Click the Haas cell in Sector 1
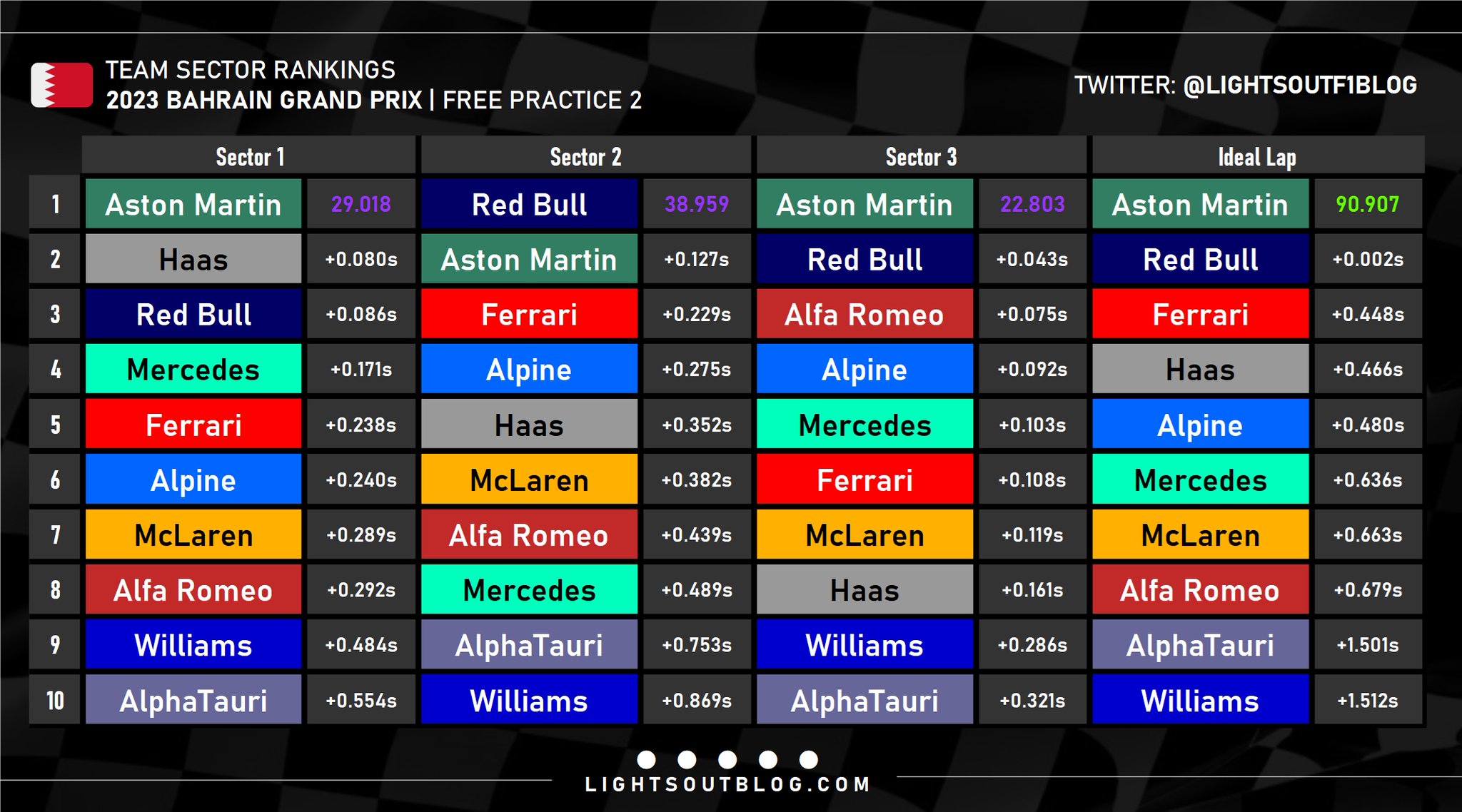 click(x=193, y=259)
